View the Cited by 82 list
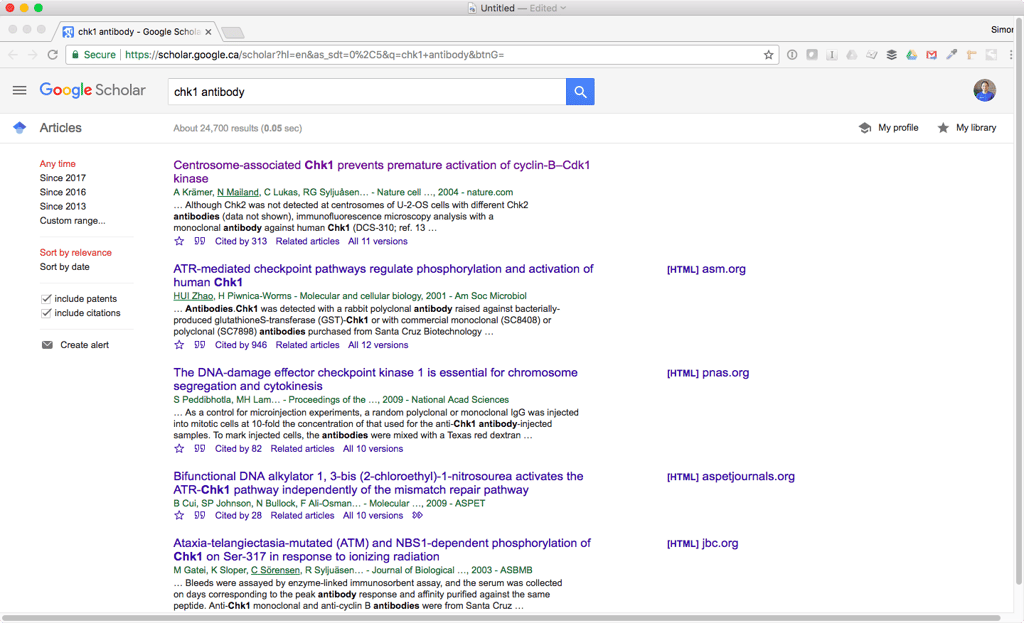1024x623 pixels. click(x=238, y=449)
